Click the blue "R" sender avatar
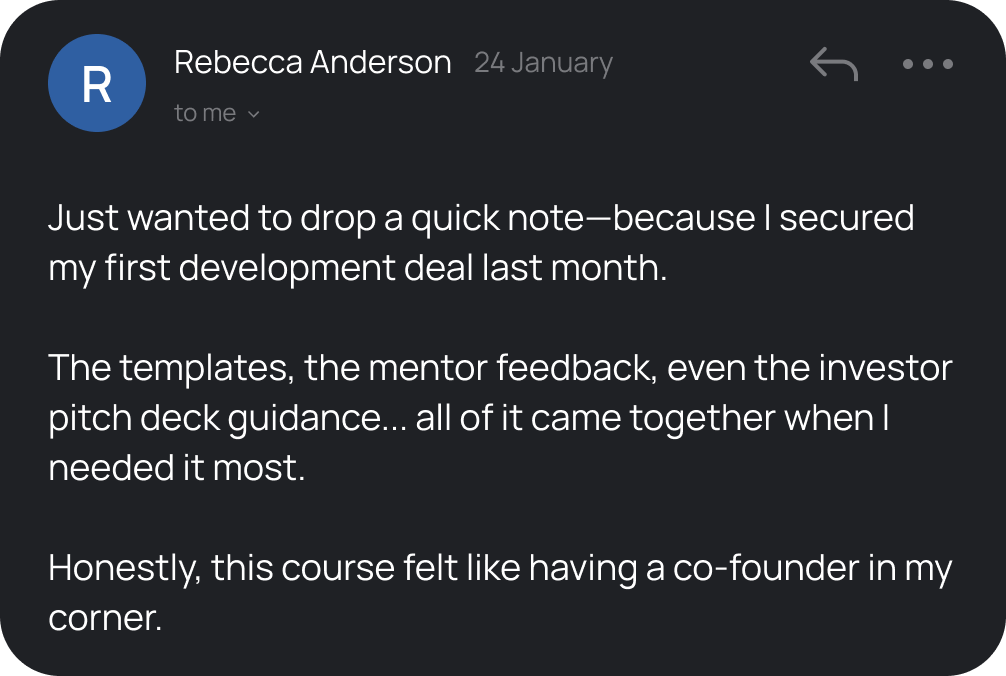Viewport: 1006px width, 676px height. tap(97, 83)
